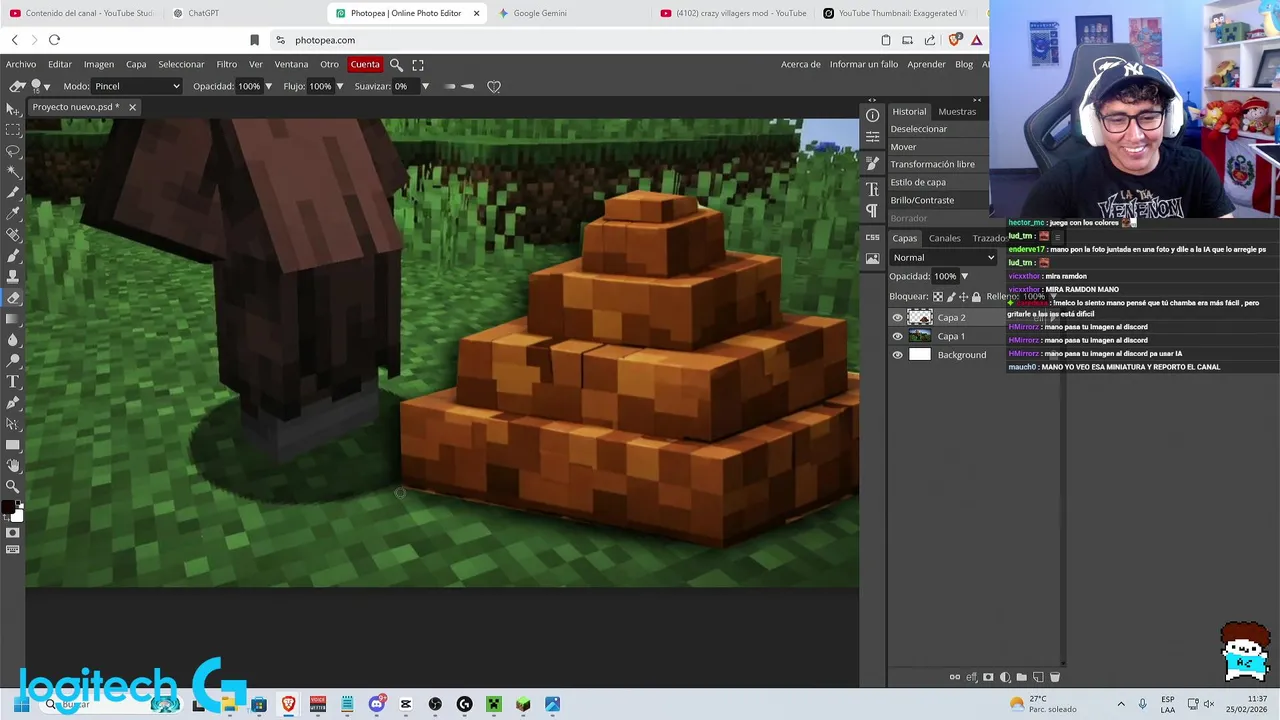This screenshot has width=1280, height=720.
Task: Switch to the ChatGPT browser tab
Action: 203,13
